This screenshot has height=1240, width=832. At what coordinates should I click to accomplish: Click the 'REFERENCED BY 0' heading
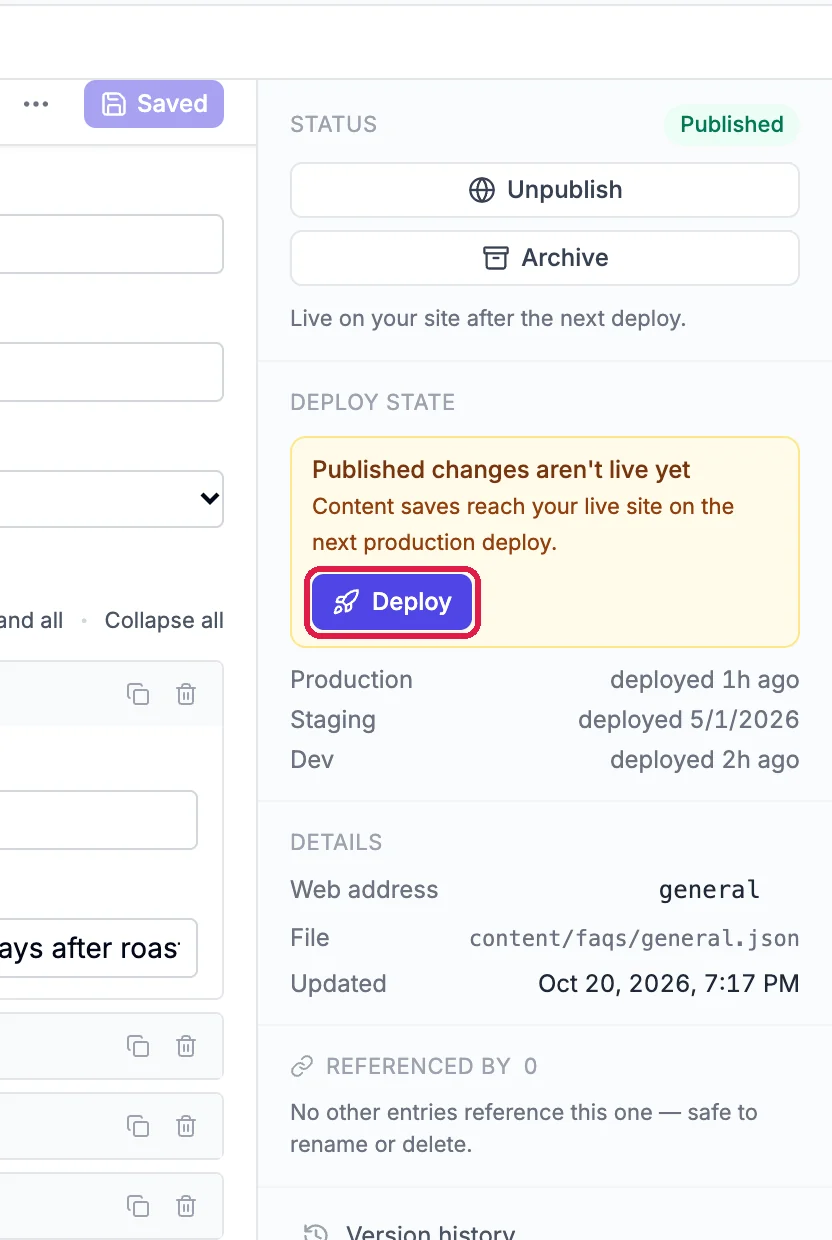coord(431,1067)
